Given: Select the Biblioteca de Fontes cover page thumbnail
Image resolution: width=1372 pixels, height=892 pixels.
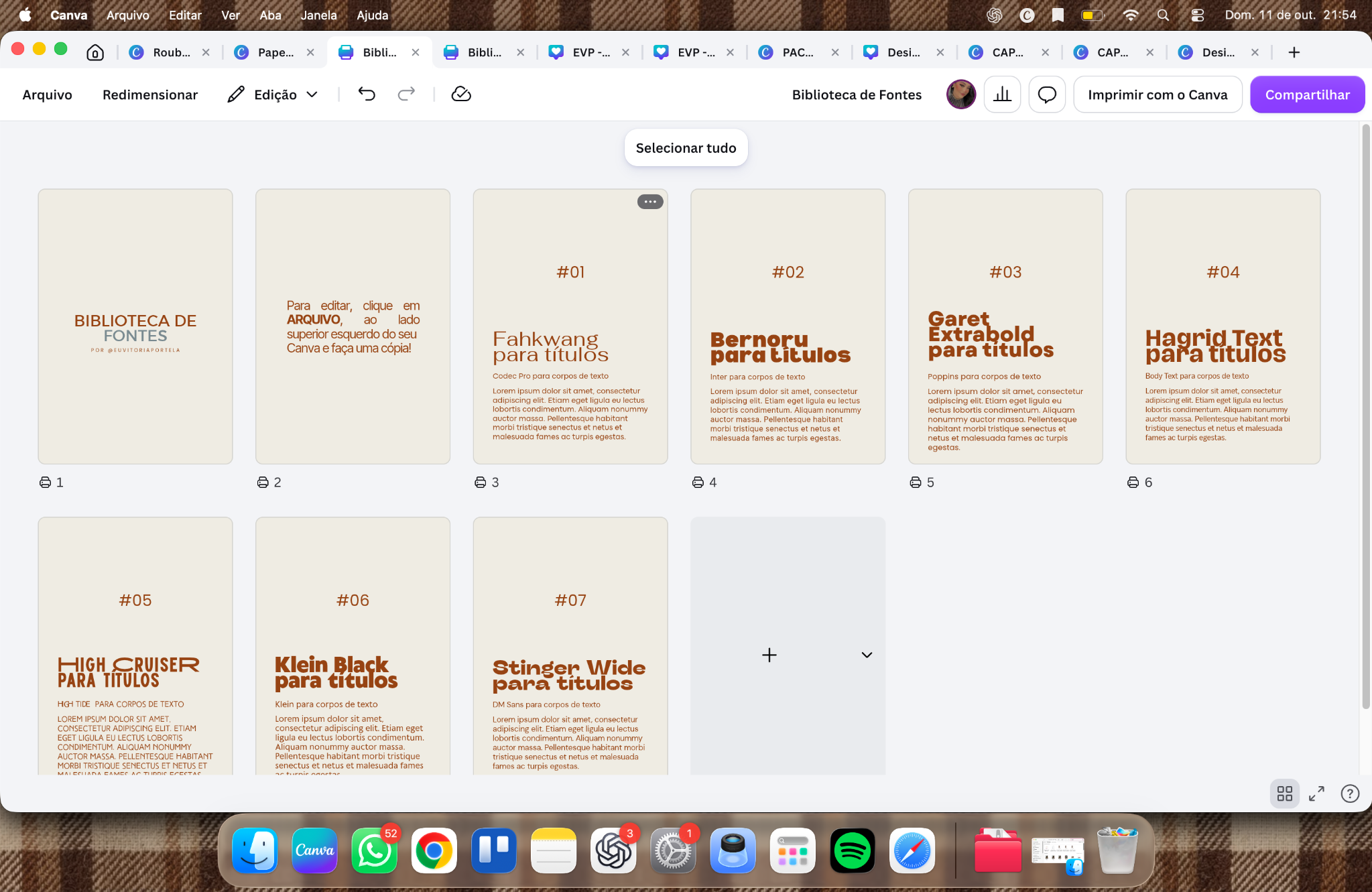Looking at the screenshot, I should click(135, 326).
